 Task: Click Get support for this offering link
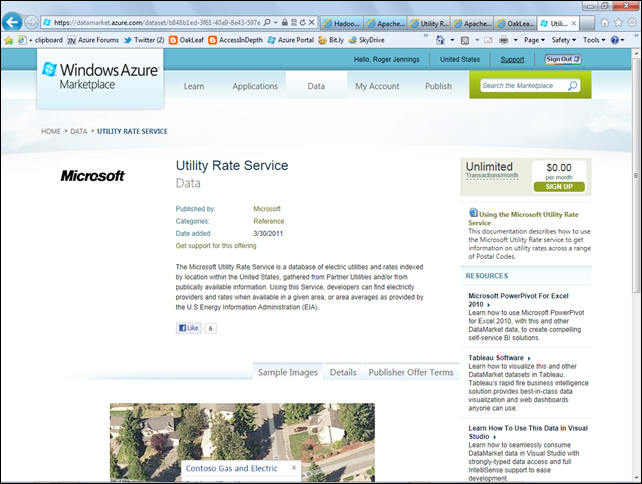click(x=216, y=246)
